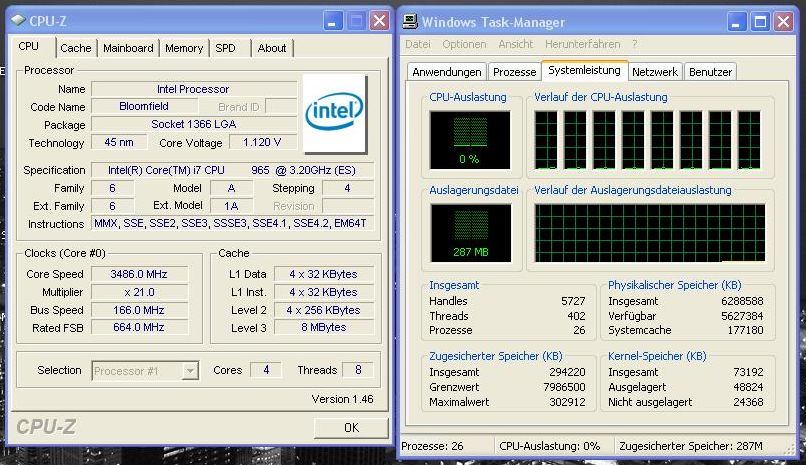Open the Memory tab in CPU-Z
The width and height of the screenshot is (806, 465).
184,48
